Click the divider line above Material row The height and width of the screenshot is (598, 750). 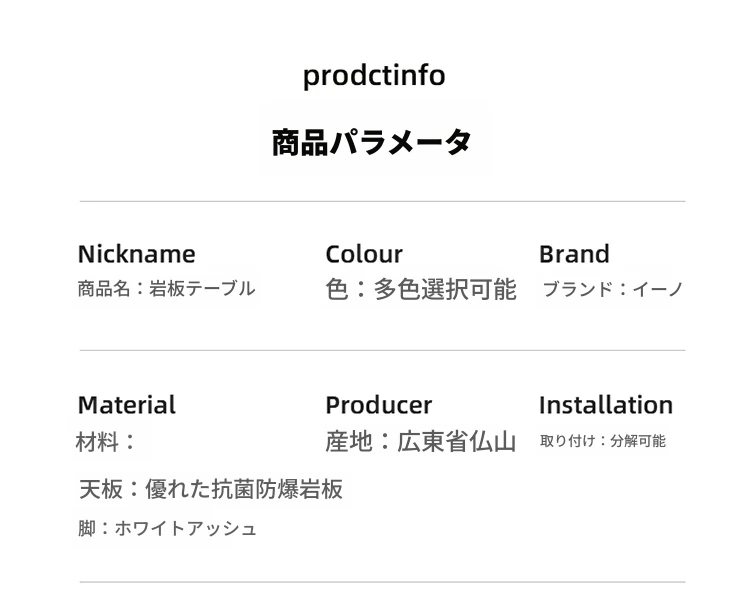coord(382,350)
